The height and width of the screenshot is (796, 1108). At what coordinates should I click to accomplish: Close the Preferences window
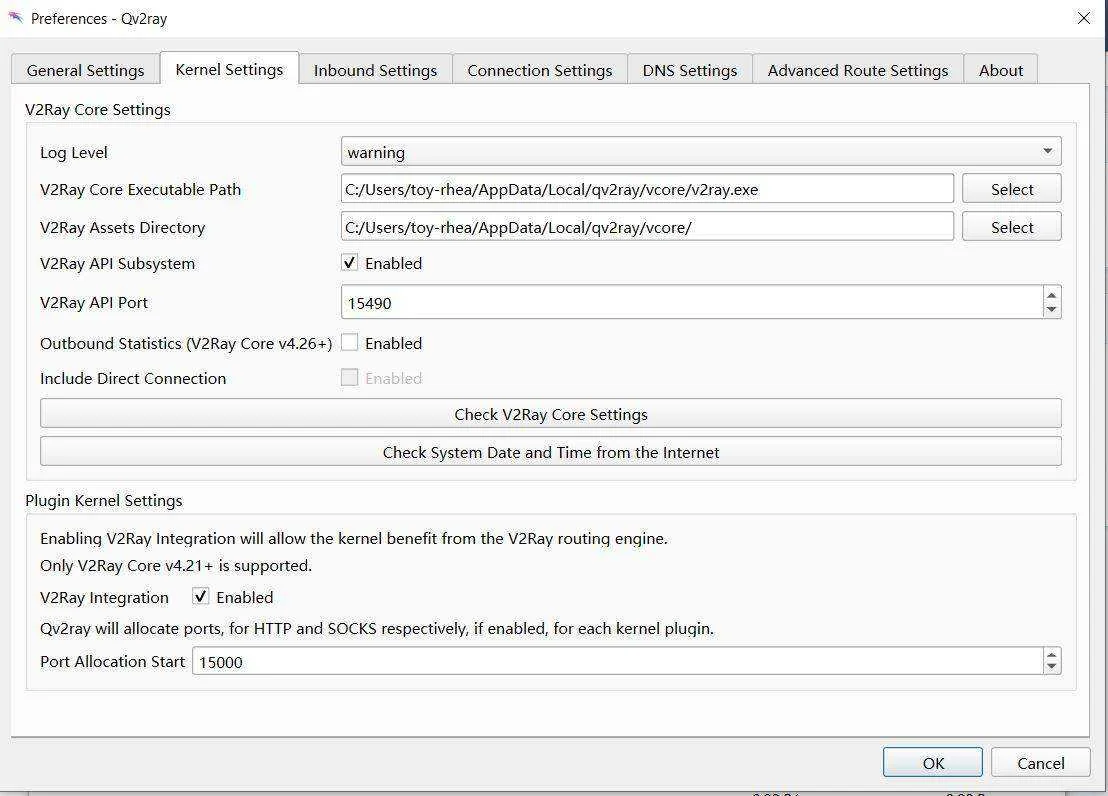1083,18
